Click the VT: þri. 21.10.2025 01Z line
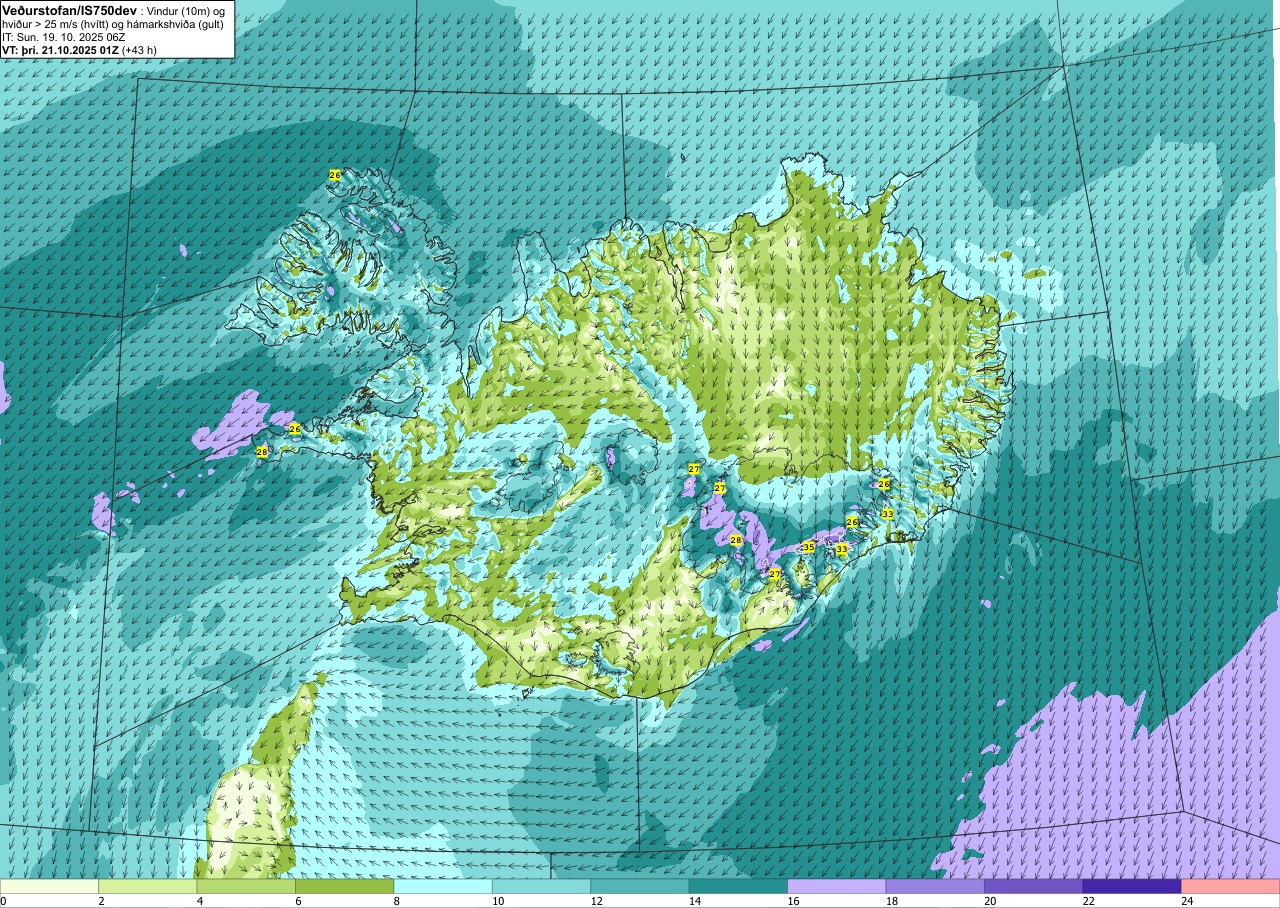This screenshot has height=908, width=1280. click(x=60, y=49)
